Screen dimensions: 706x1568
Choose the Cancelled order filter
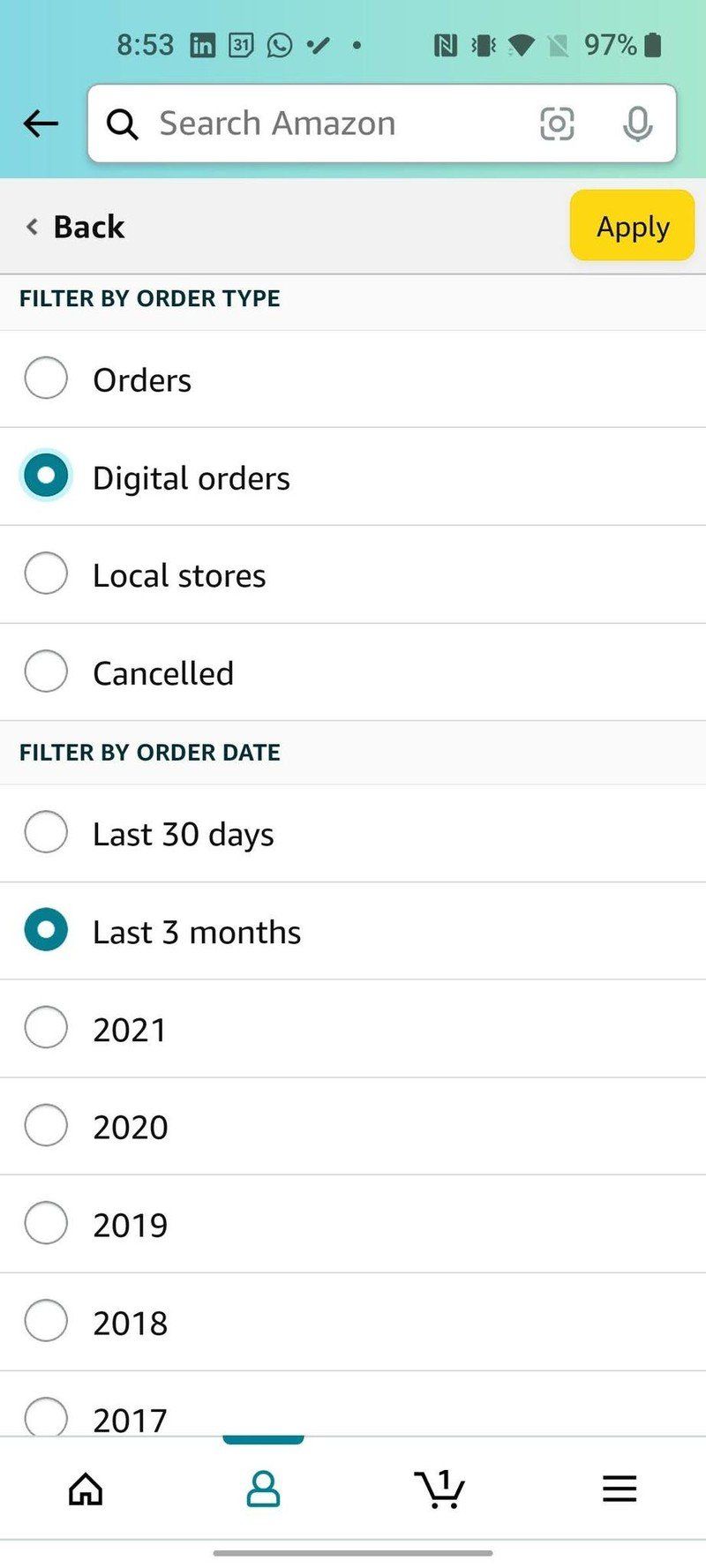click(46, 671)
